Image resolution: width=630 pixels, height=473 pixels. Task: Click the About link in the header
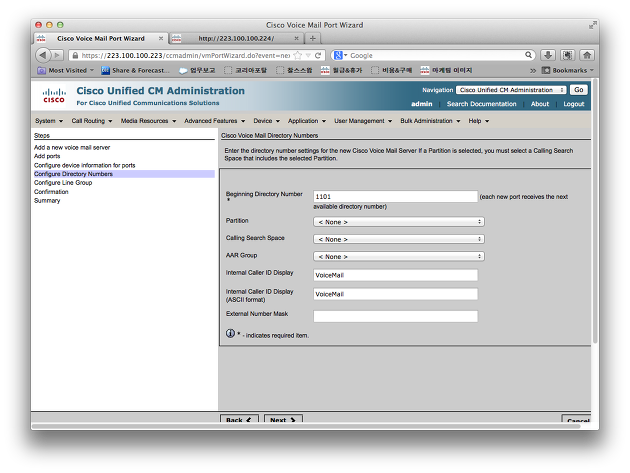coord(540,104)
